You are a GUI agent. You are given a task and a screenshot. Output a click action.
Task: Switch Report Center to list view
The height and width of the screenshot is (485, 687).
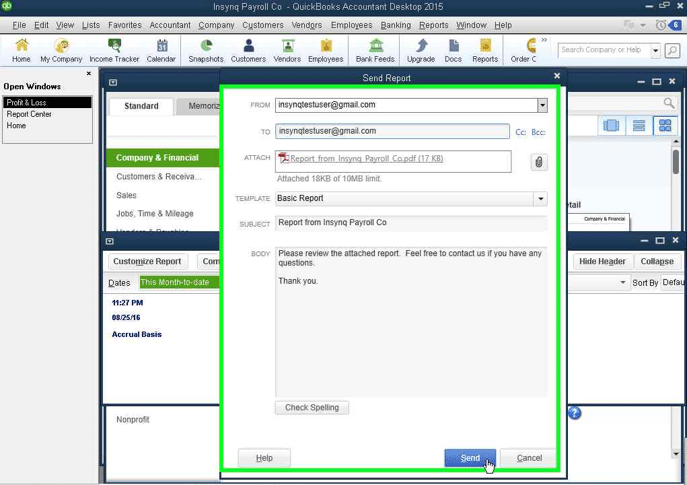(639, 126)
